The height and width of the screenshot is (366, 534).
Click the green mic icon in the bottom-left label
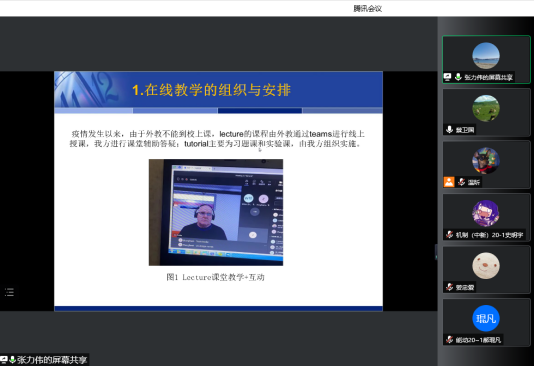pos(12,360)
